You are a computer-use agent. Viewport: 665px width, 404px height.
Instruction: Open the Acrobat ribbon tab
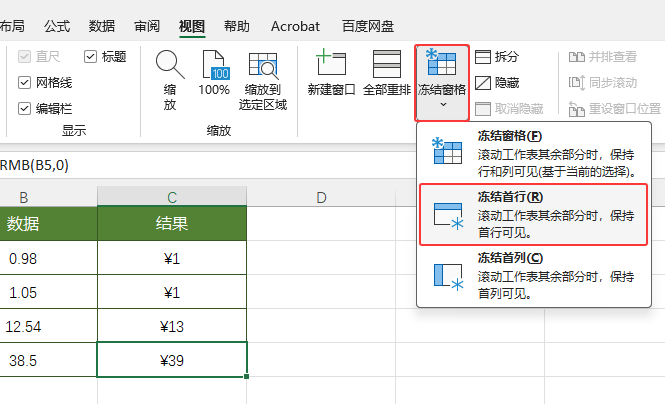pos(296,26)
